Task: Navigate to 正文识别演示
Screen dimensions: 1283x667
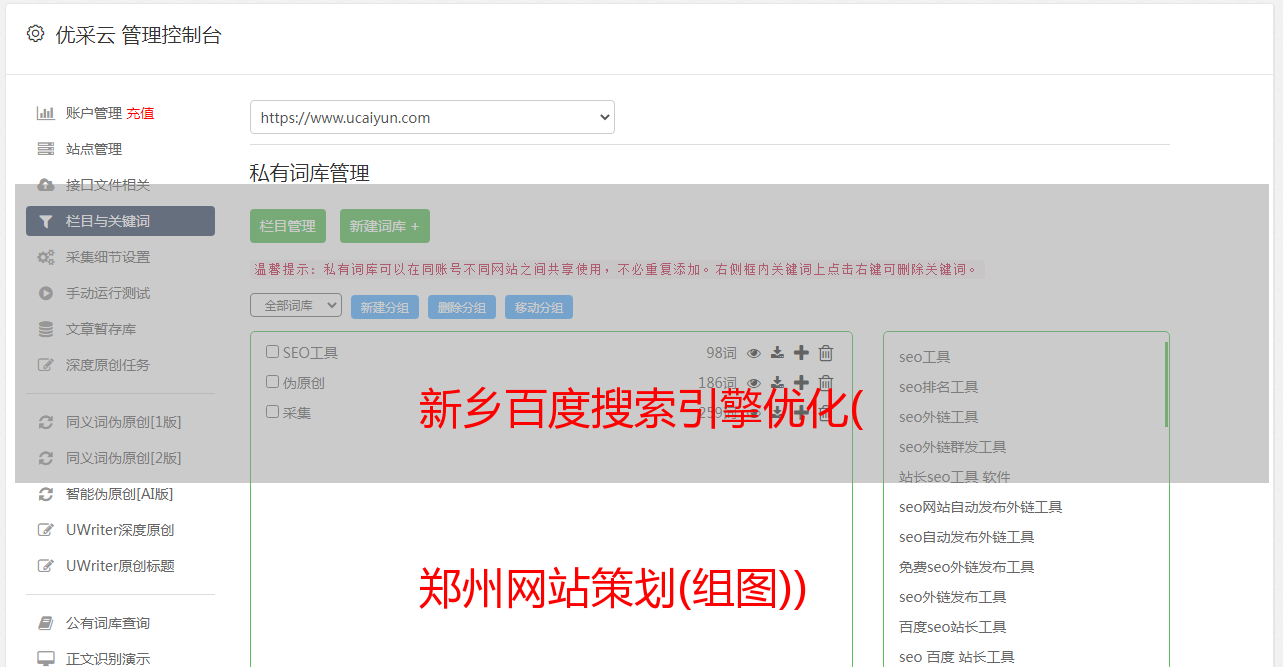Action: tap(108, 659)
